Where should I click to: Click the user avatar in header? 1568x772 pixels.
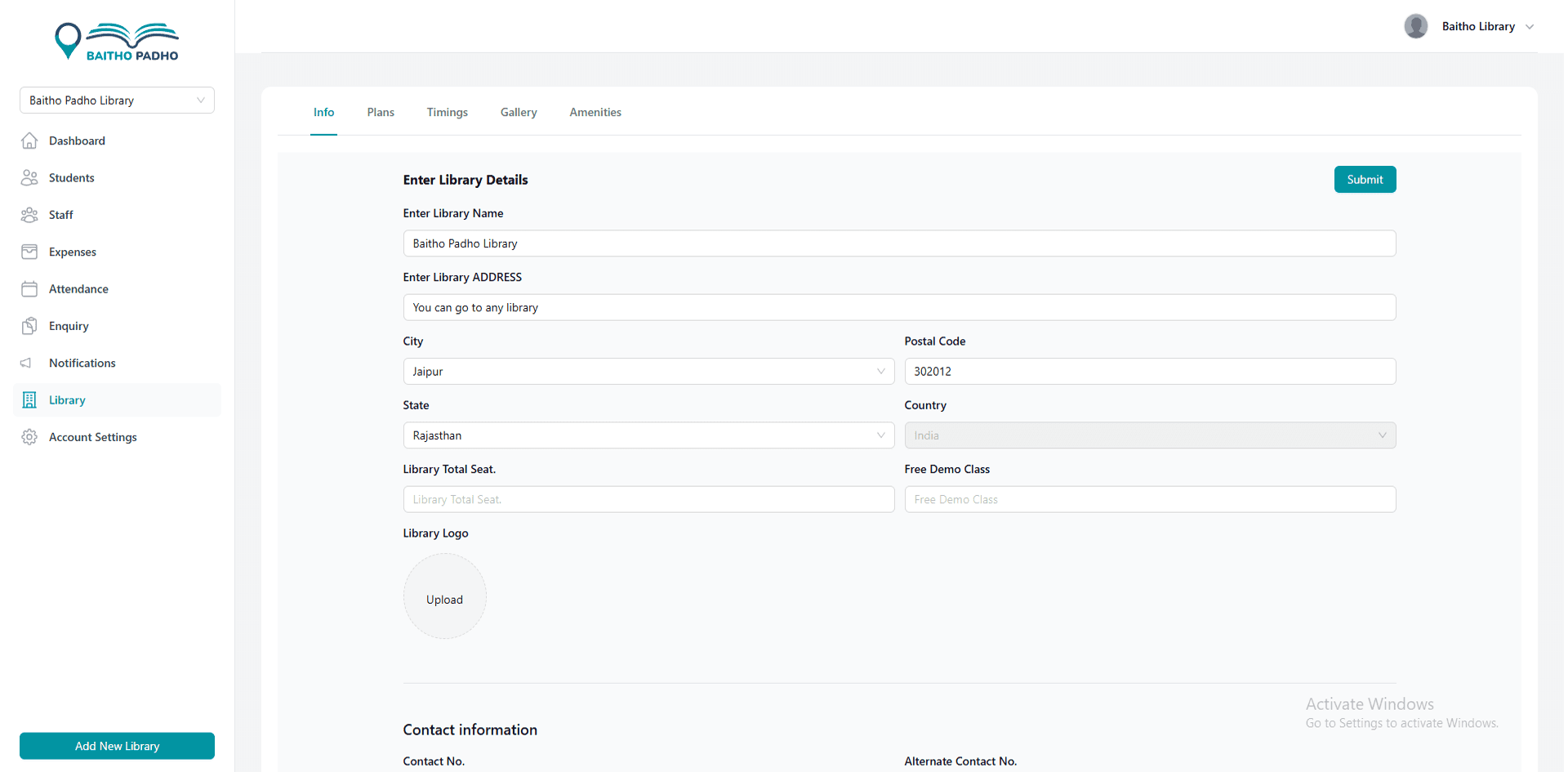1415,26
